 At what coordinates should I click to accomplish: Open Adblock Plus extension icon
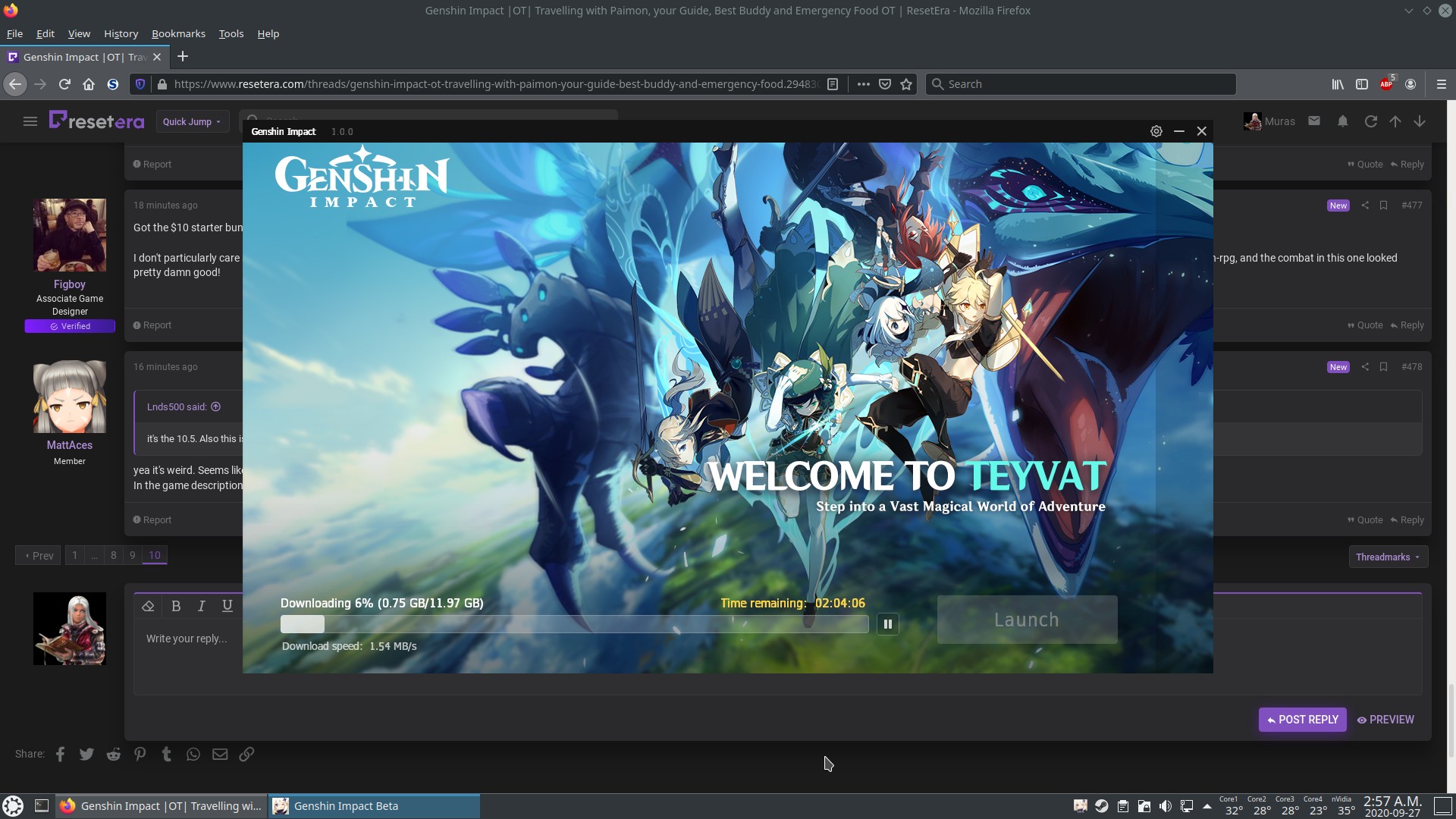click(1386, 84)
